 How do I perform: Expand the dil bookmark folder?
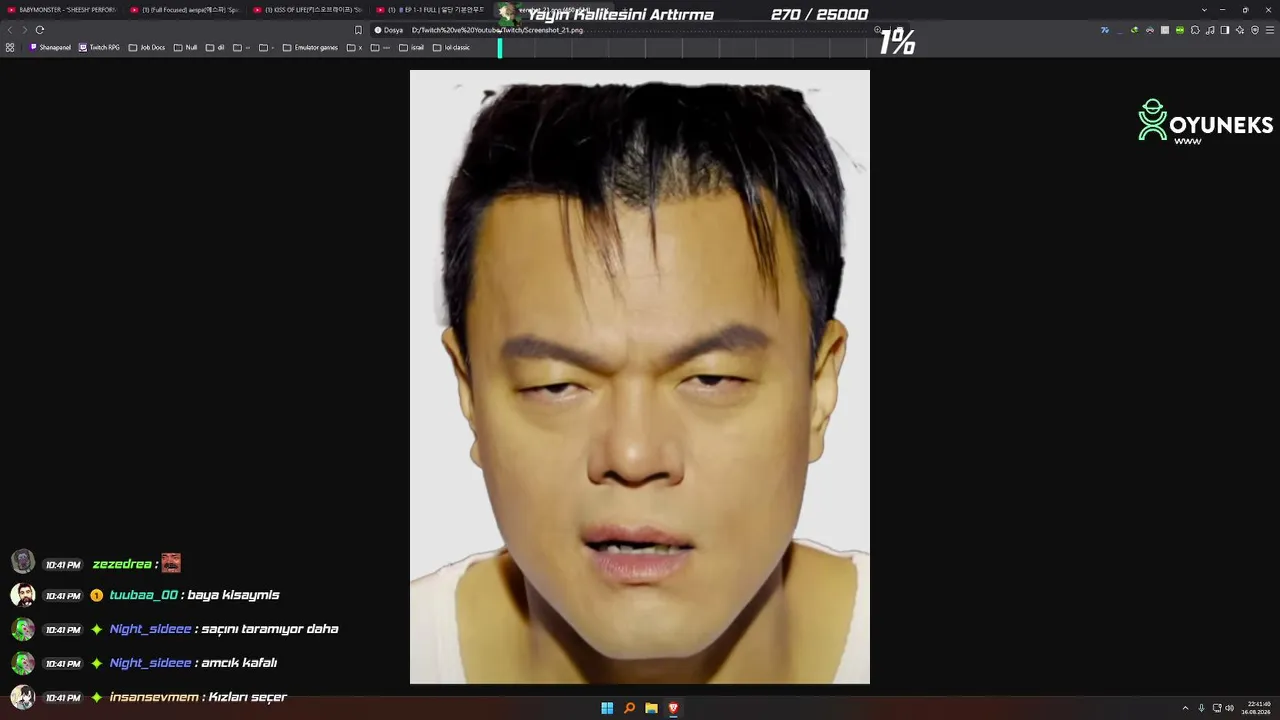216,47
